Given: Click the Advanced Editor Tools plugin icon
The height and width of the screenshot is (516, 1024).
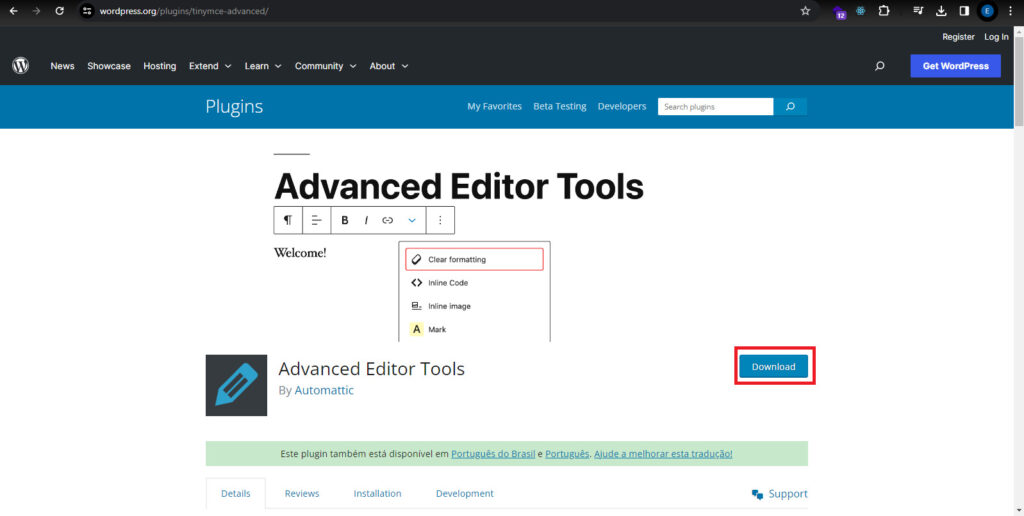Looking at the screenshot, I should coord(236,385).
